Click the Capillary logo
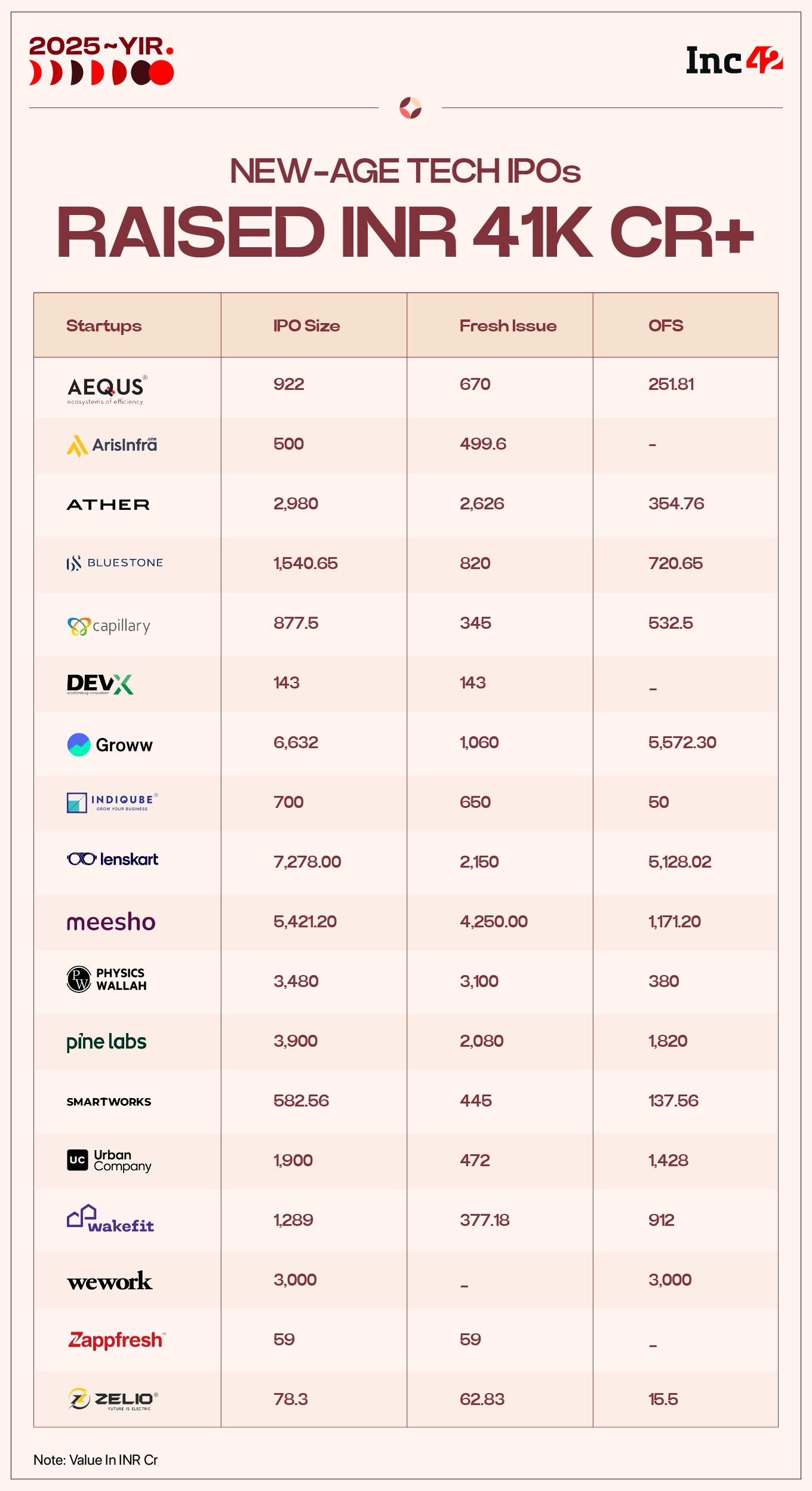The height and width of the screenshot is (1491, 812). (109, 626)
